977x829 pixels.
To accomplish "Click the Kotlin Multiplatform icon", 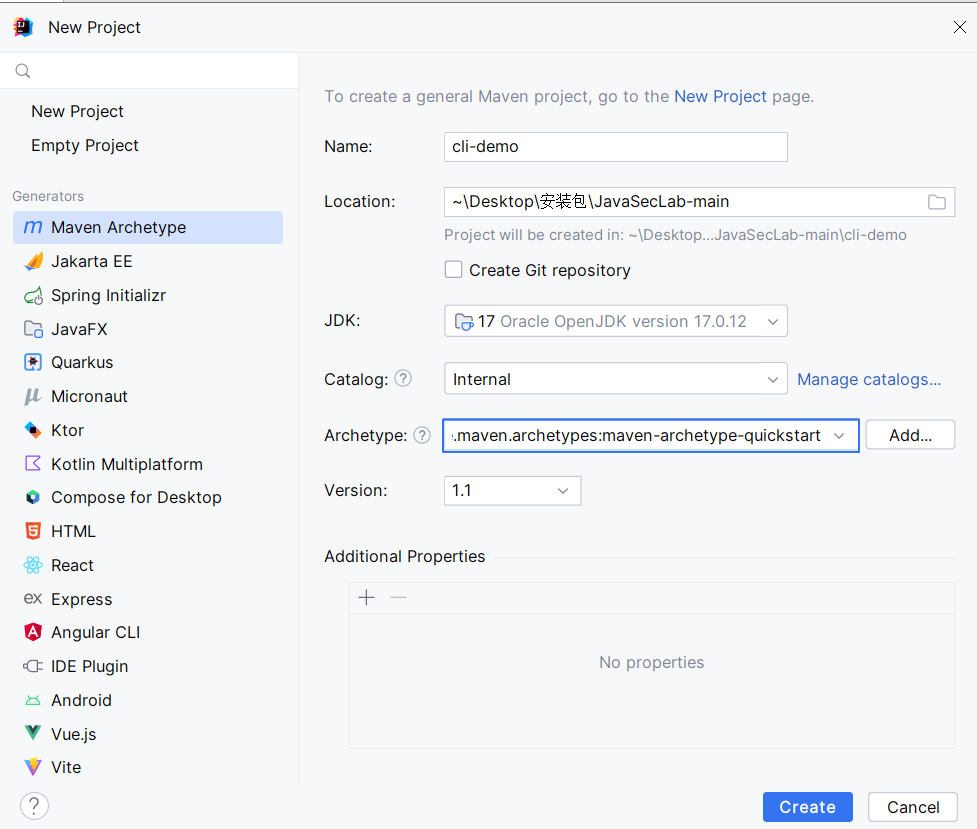I will pyautogui.click(x=33, y=464).
